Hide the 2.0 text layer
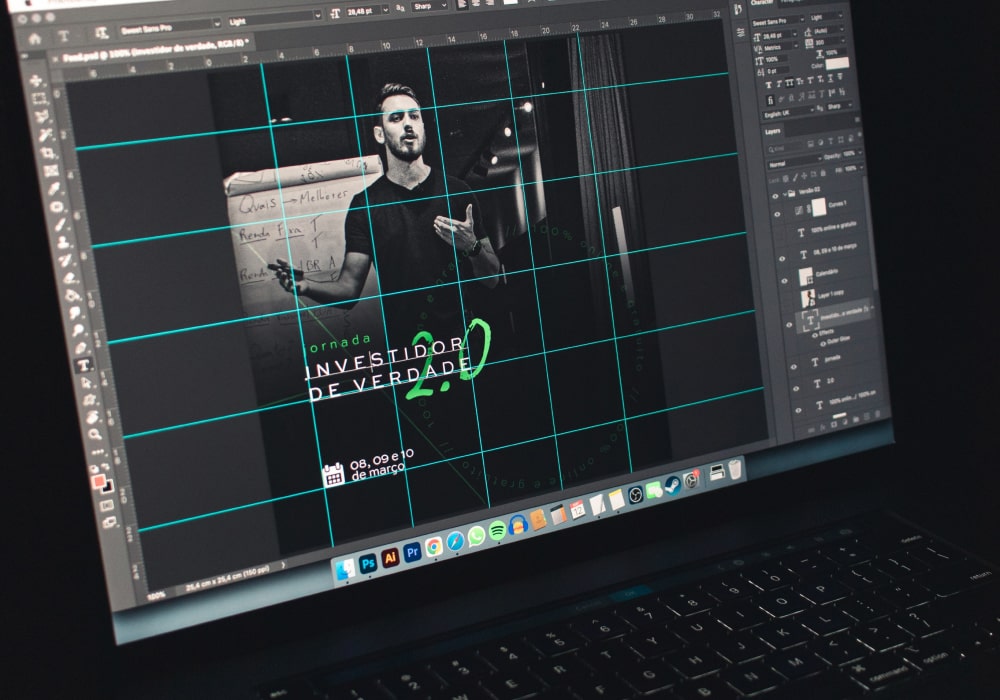The image size is (1000, 700). pos(796,389)
